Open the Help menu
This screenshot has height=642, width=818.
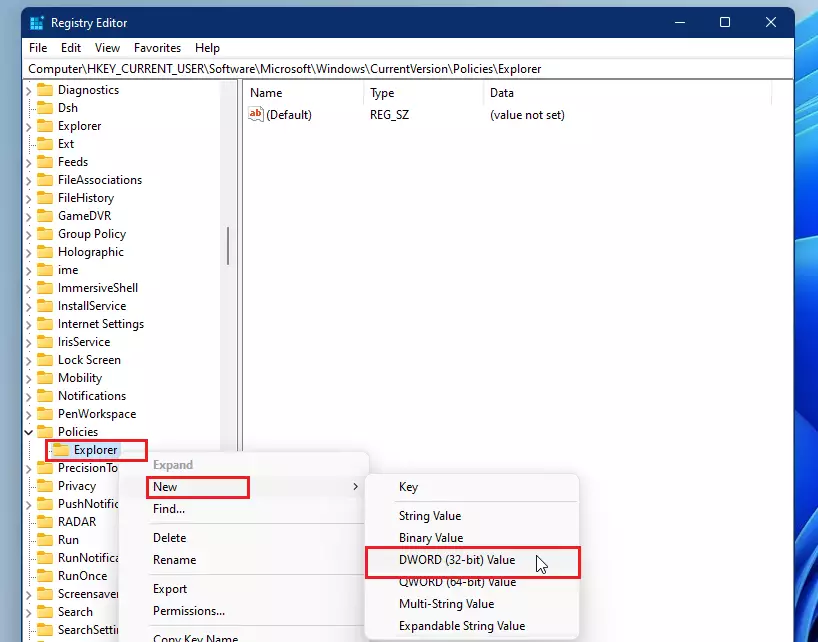pyautogui.click(x=207, y=48)
